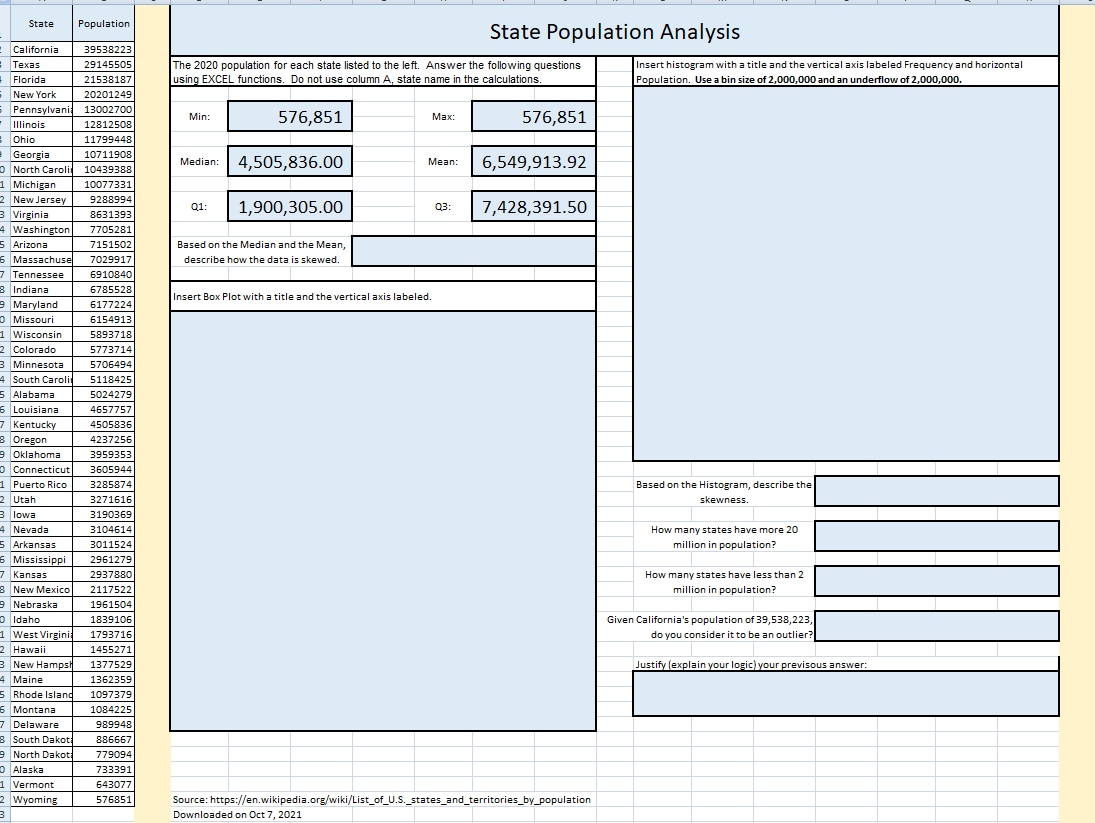1095x823 pixels.
Task: Click the Wikipedia source URL text
Action: point(400,800)
